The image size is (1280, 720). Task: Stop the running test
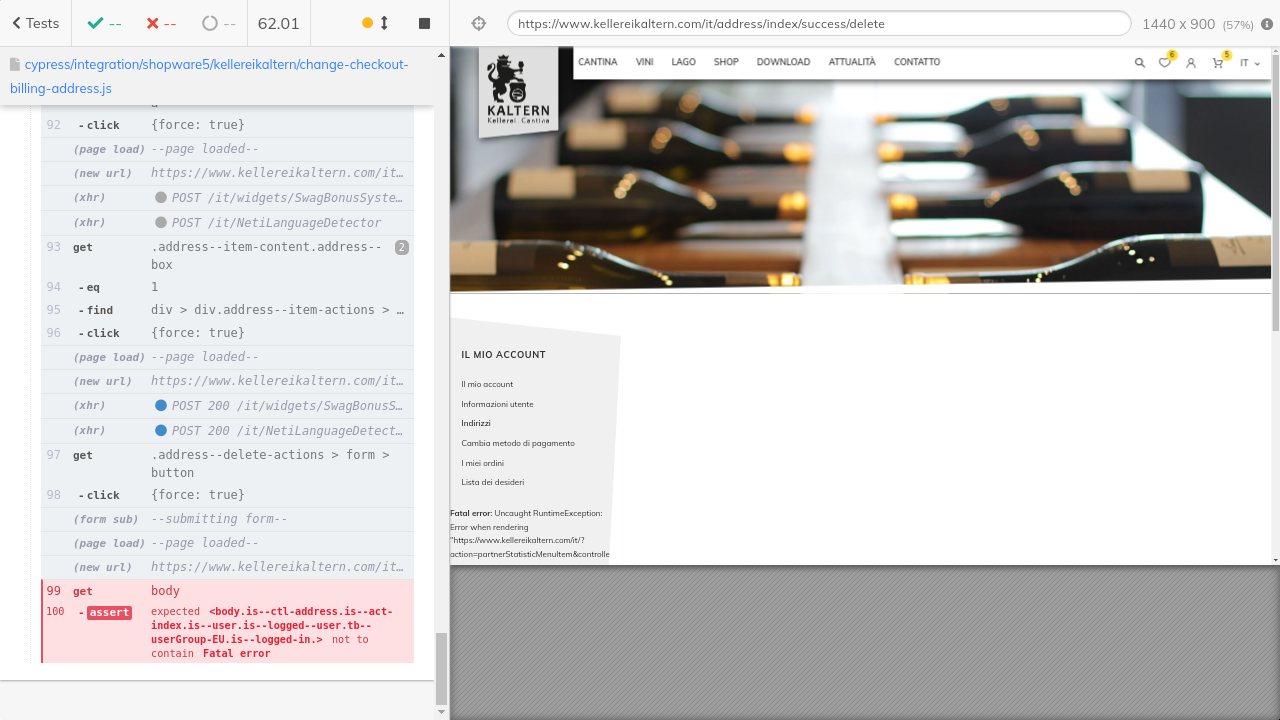point(424,23)
